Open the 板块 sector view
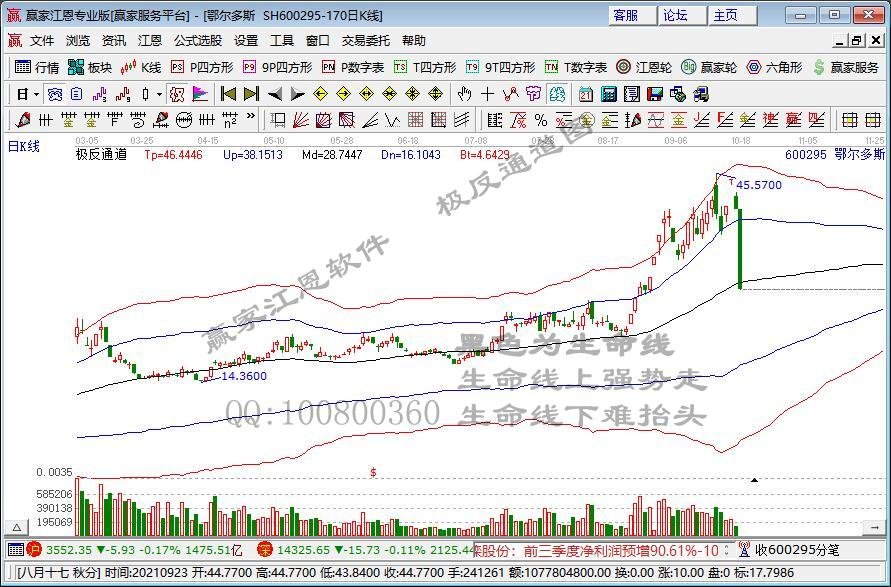Screen dimensions: 891x587 click(x=90, y=68)
